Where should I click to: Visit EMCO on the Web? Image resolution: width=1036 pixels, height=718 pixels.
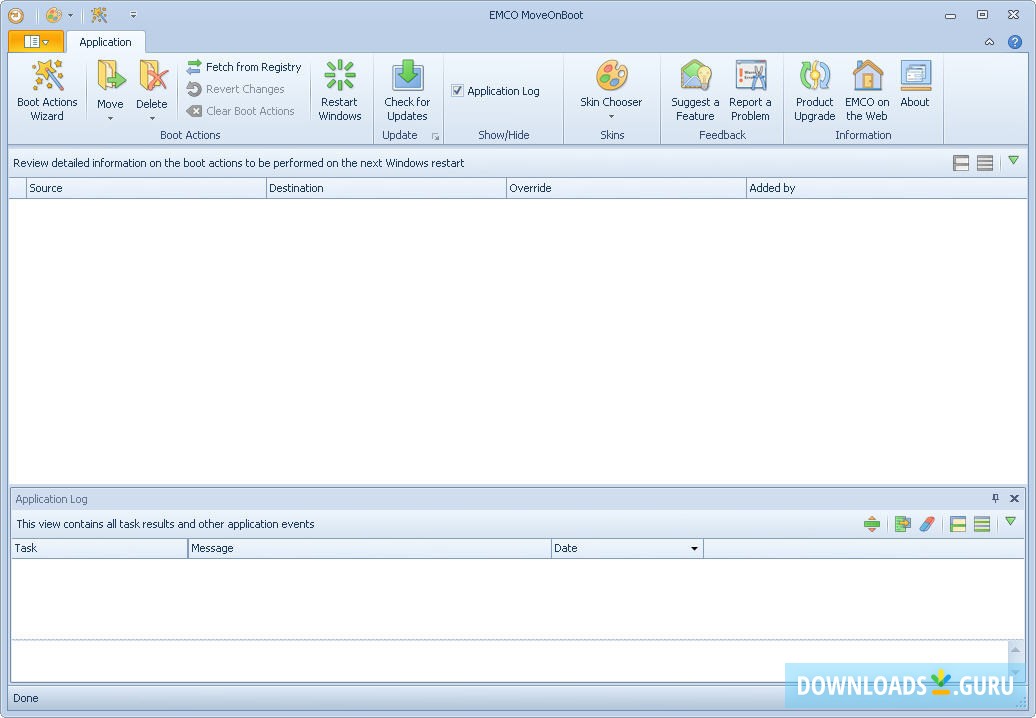click(x=867, y=90)
